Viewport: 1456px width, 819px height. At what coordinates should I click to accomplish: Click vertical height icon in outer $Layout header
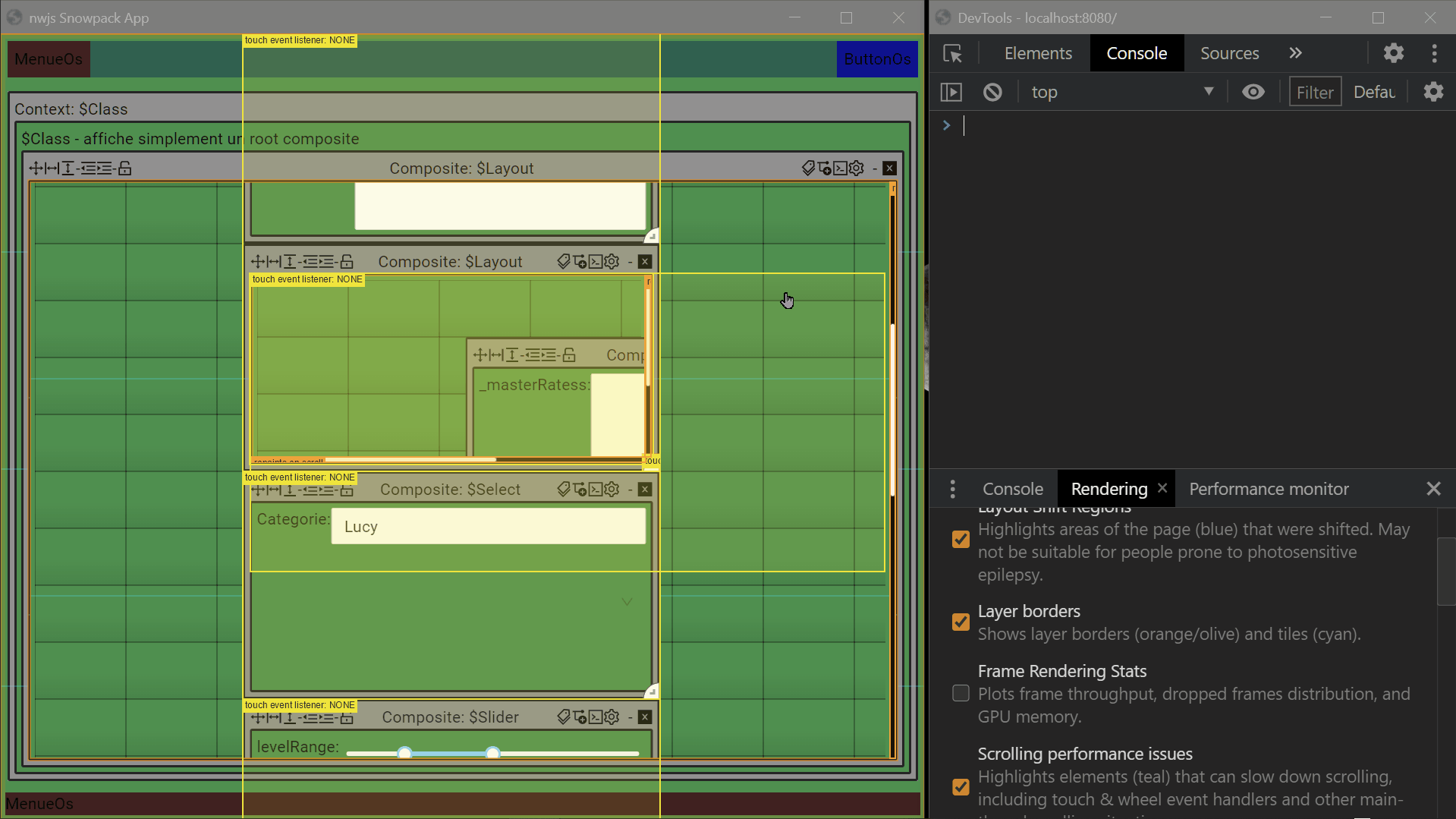point(68,169)
